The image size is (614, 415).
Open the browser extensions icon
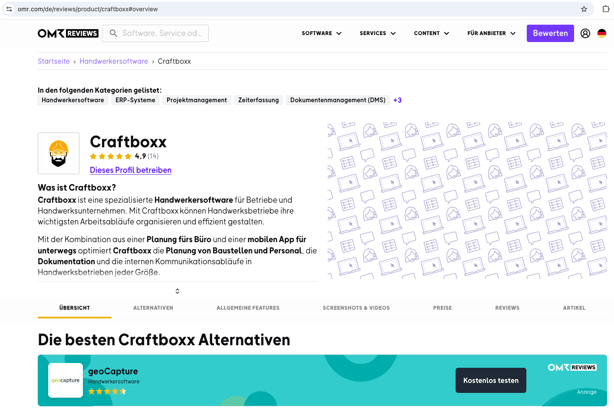point(605,9)
